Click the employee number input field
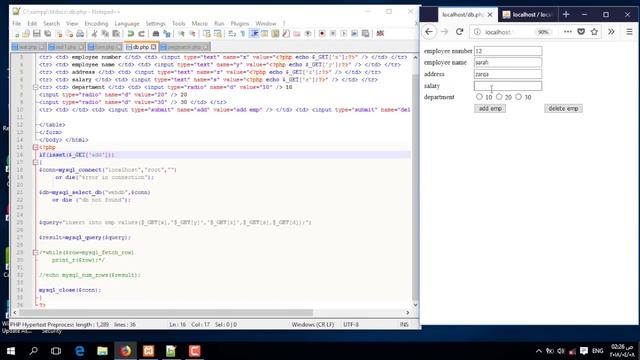The height and width of the screenshot is (360, 640). [x=508, y=51]
